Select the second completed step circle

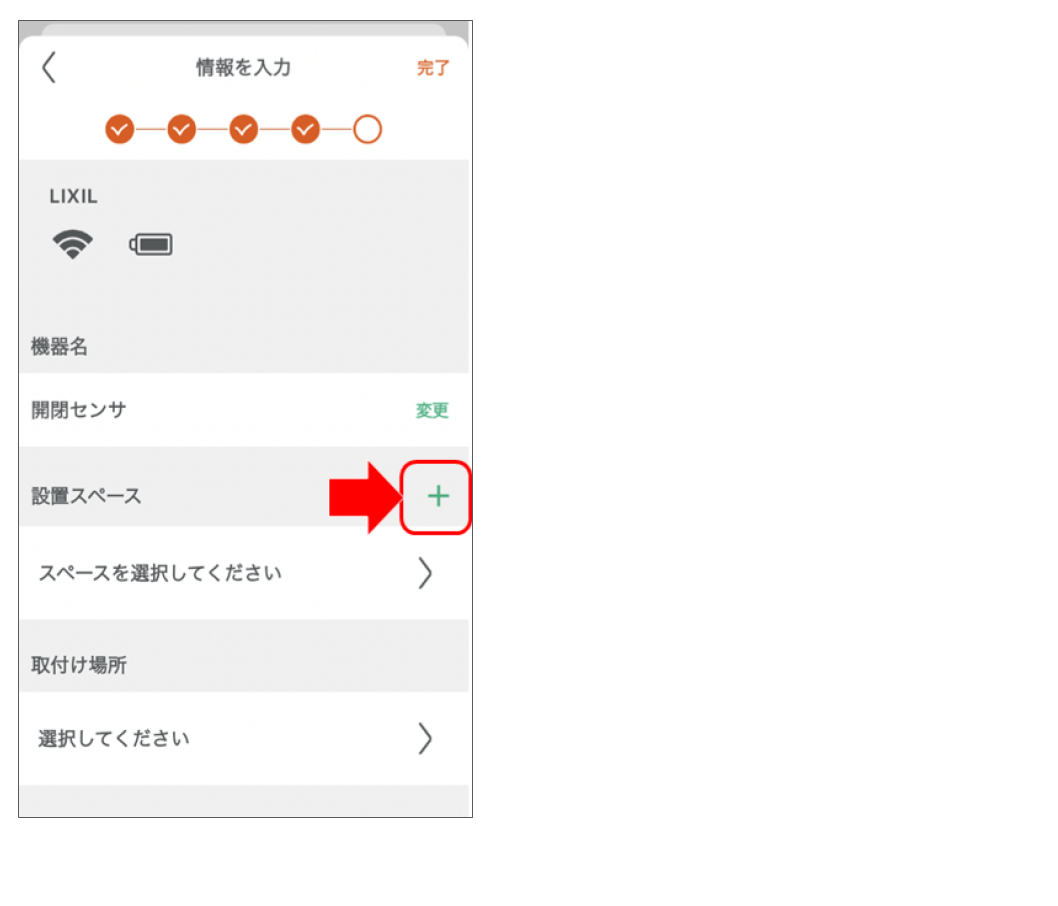182,129
